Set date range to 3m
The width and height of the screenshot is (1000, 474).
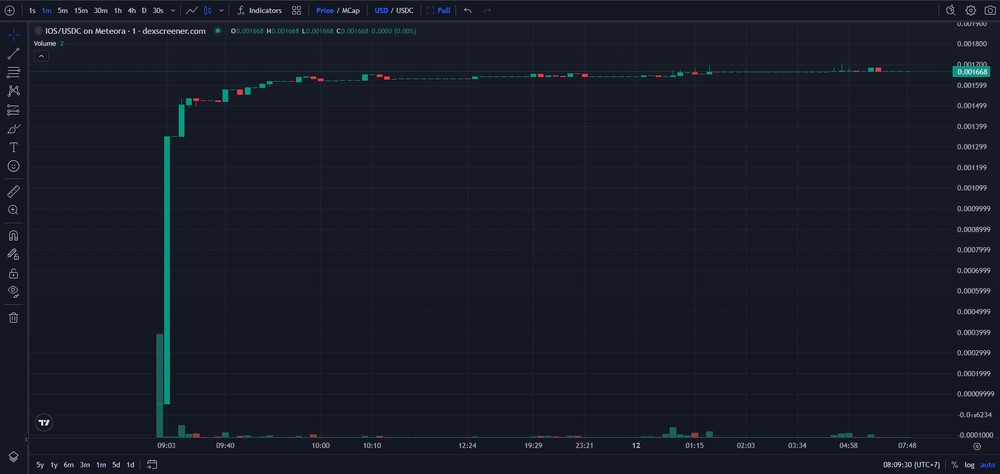85,465
